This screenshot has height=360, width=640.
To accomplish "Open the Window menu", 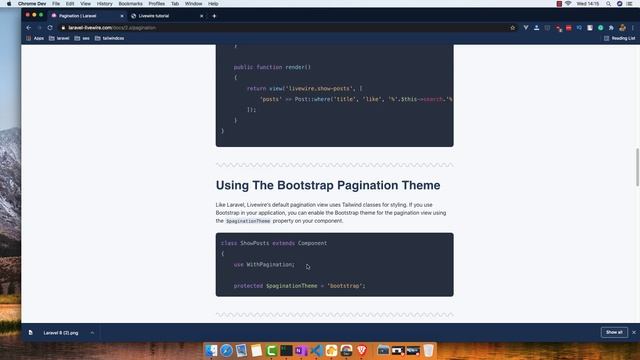I will pyautogui.click(x=193, y=4).
